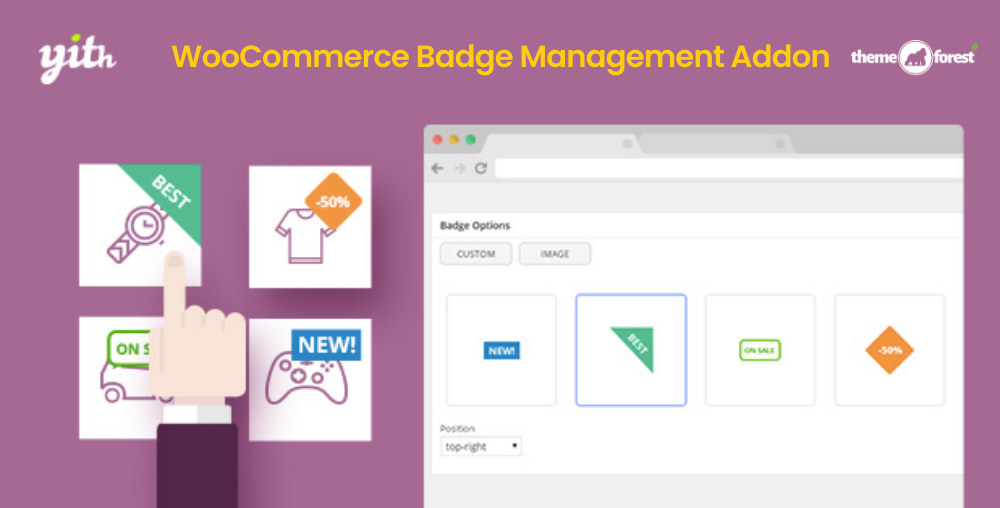Open the Position top-right dropdown
Screen dimensions: 1000x508
pyautogui.click(x=481, y=447)
